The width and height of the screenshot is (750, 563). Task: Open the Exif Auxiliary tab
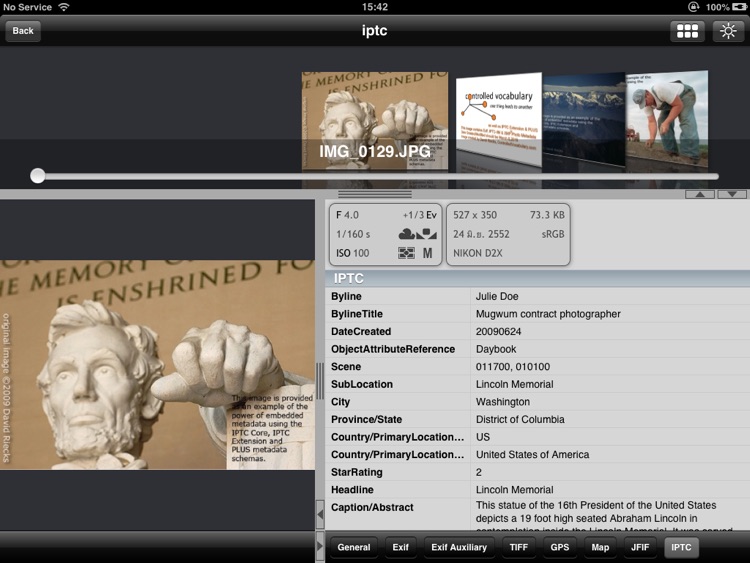pyautogui.click(x=459, y=547)
